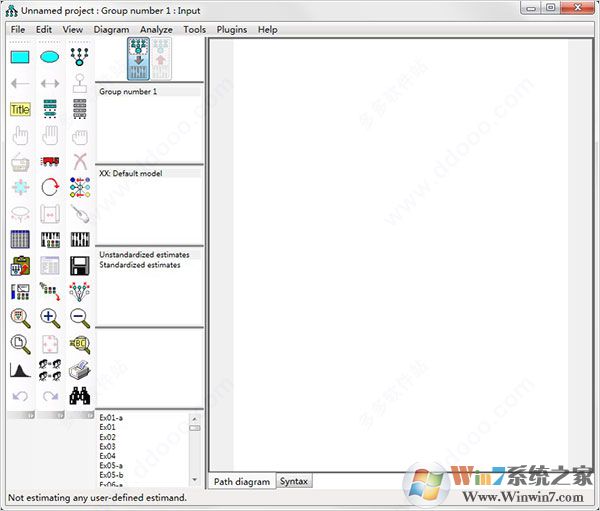The width and height of the screenshot is (600, 511).
Task: Select Unstandardized estimates option
Action: pyautogui.click(x=150, y=255)
